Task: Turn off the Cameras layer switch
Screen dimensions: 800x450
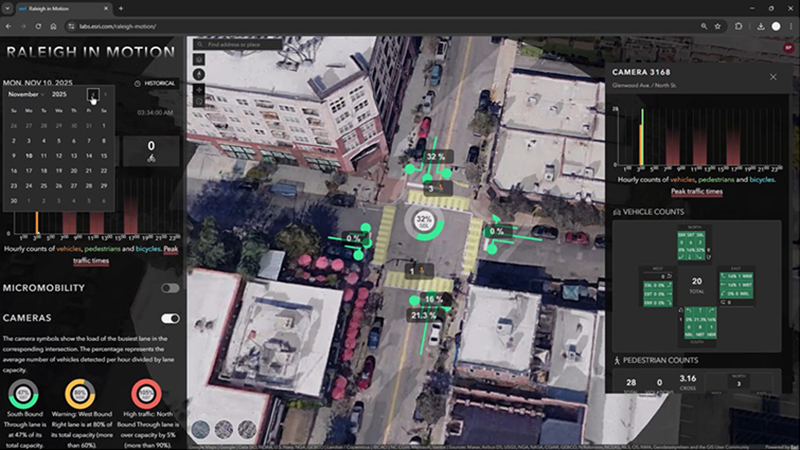Action: click(x=170, y=318)
